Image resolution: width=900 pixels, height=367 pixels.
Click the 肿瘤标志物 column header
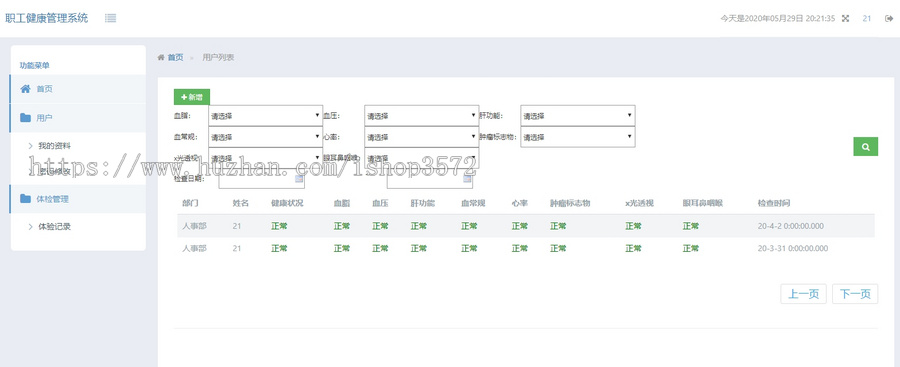tap(570, 203)
